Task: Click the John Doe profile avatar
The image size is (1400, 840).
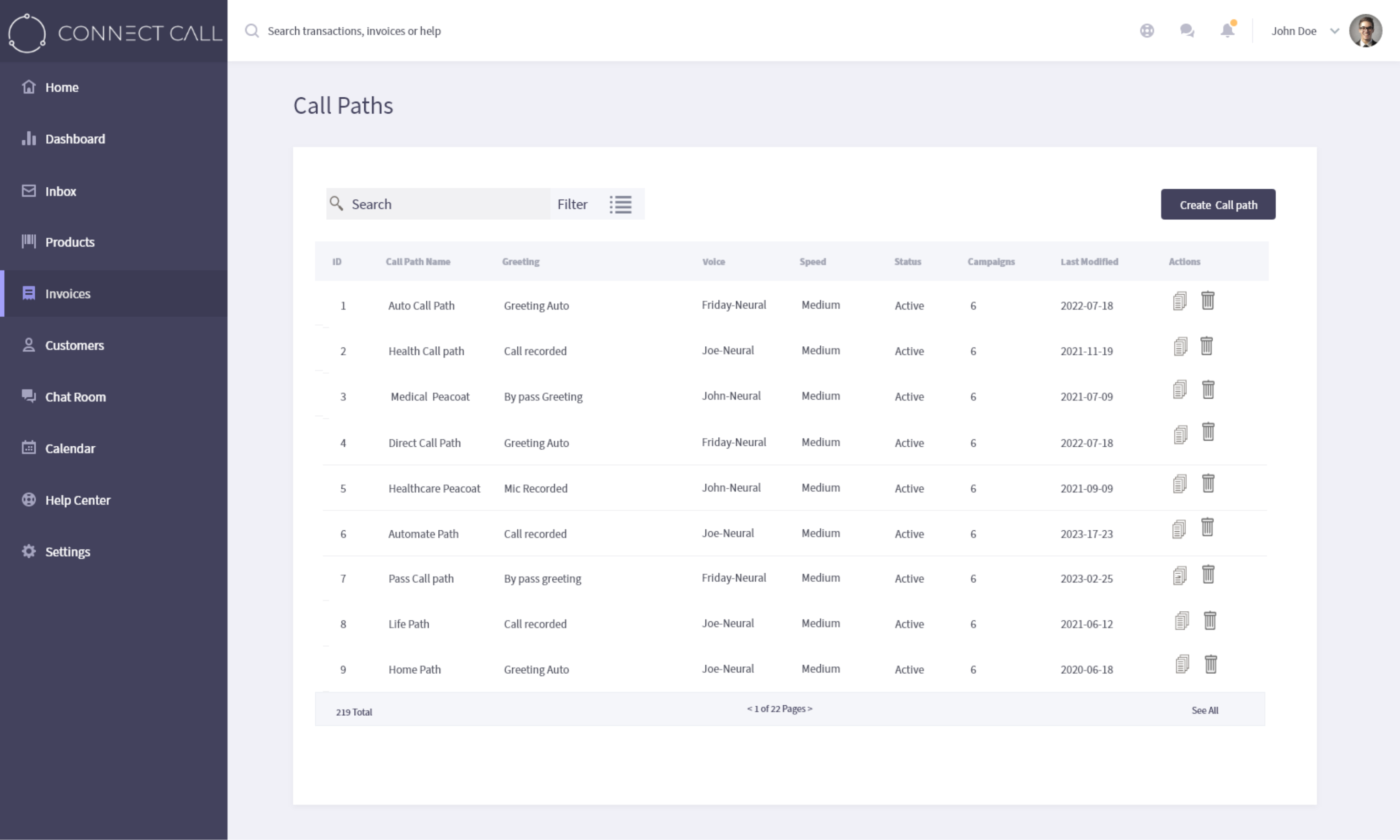Action: pyautogui.click(x=1365, y=31)
